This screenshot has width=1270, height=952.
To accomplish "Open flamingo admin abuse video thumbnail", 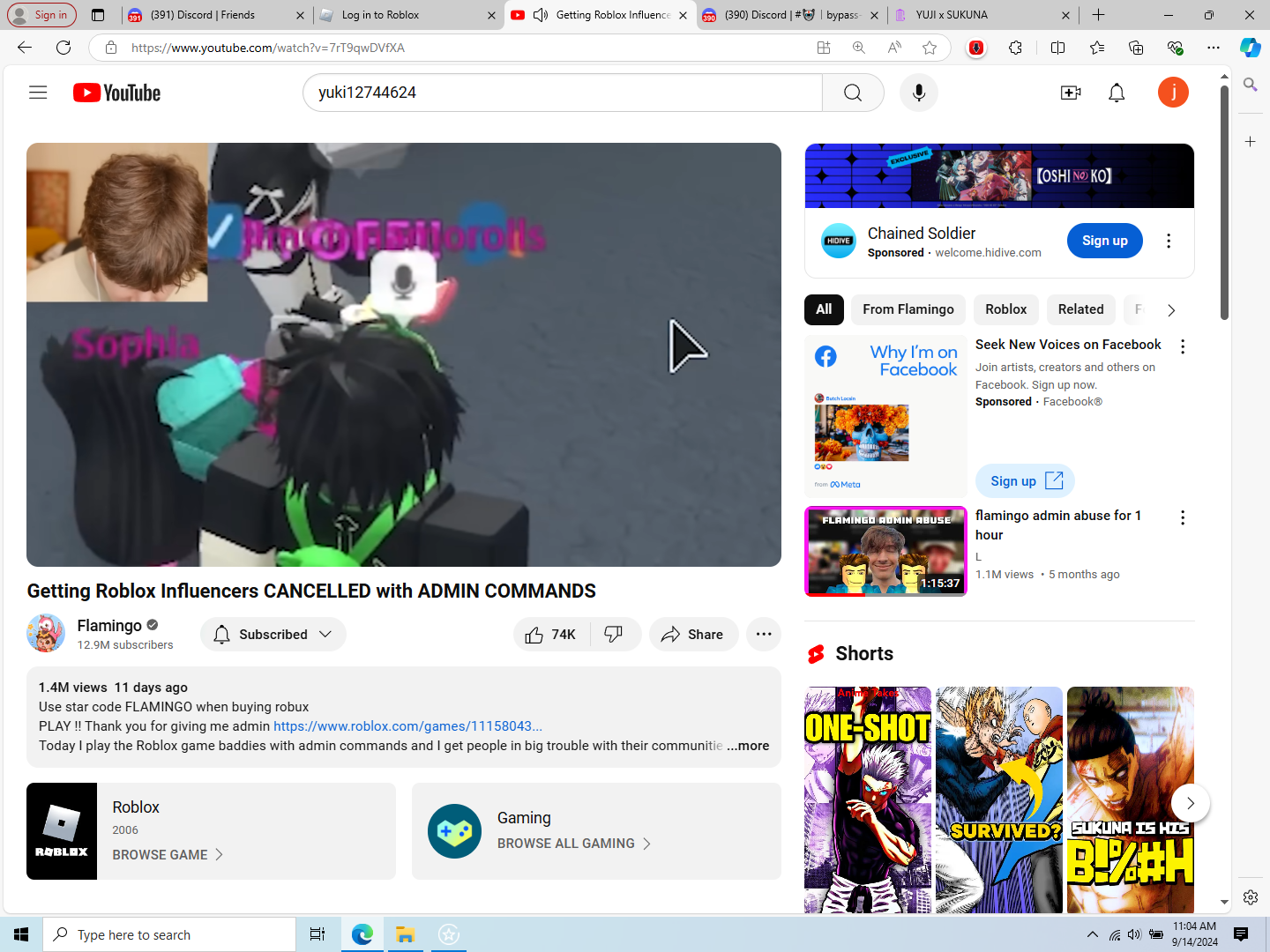I will [x=885, y=551].
